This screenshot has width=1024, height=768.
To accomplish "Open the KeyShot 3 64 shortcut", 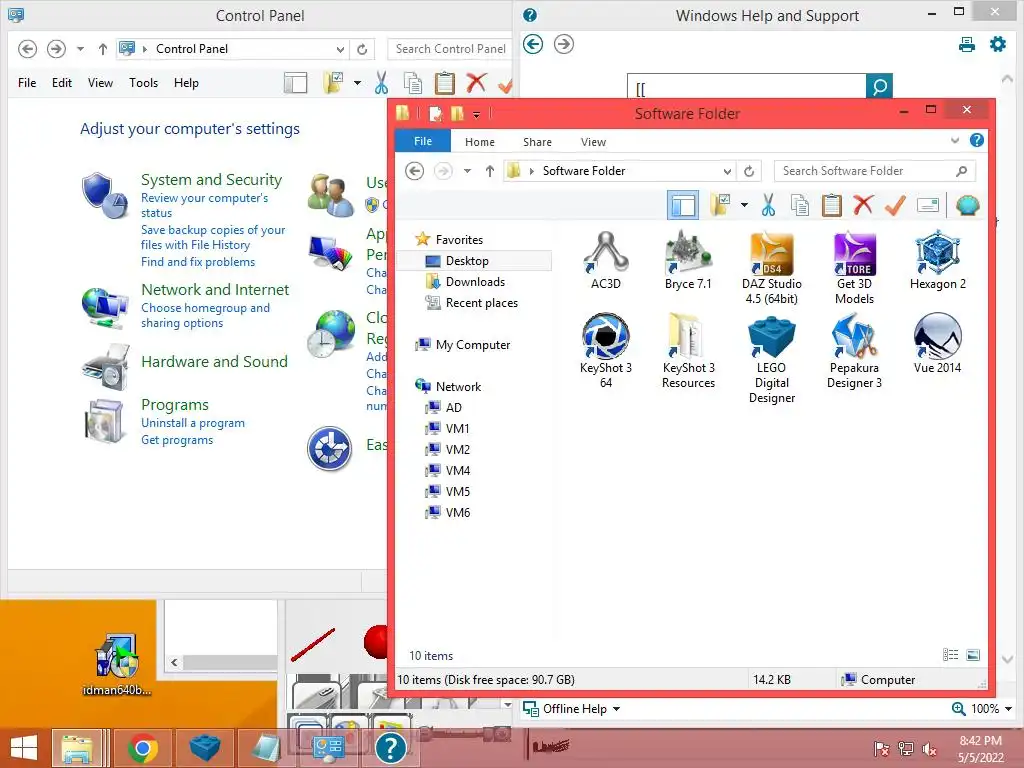I will point(606,351).
